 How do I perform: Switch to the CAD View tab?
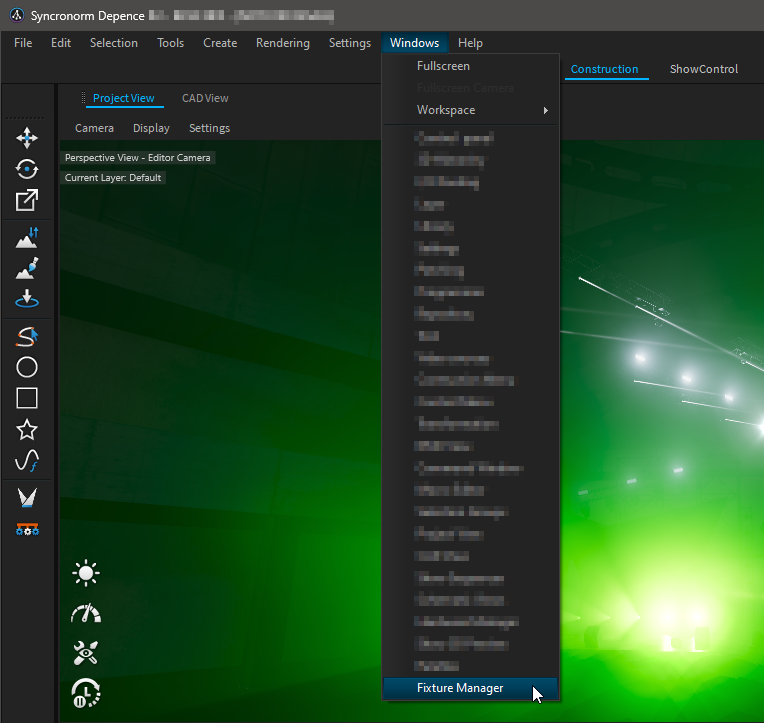pos(205,98)
